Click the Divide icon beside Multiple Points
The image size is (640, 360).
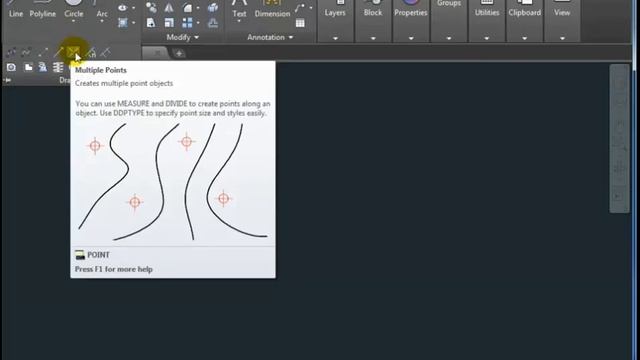click(92, 52)
